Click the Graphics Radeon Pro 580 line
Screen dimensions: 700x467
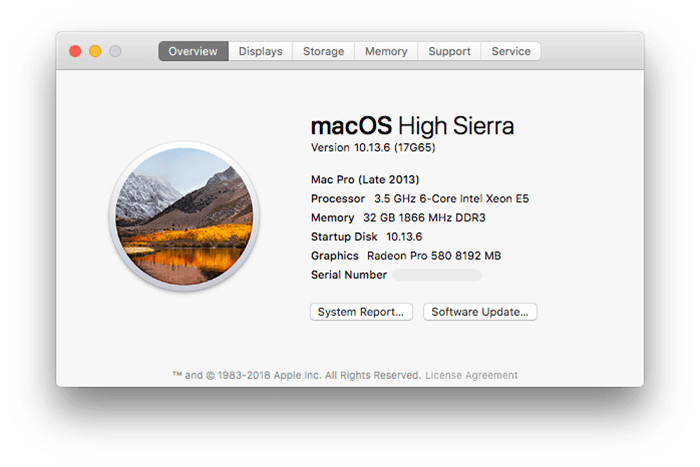(x=406, y=256)
